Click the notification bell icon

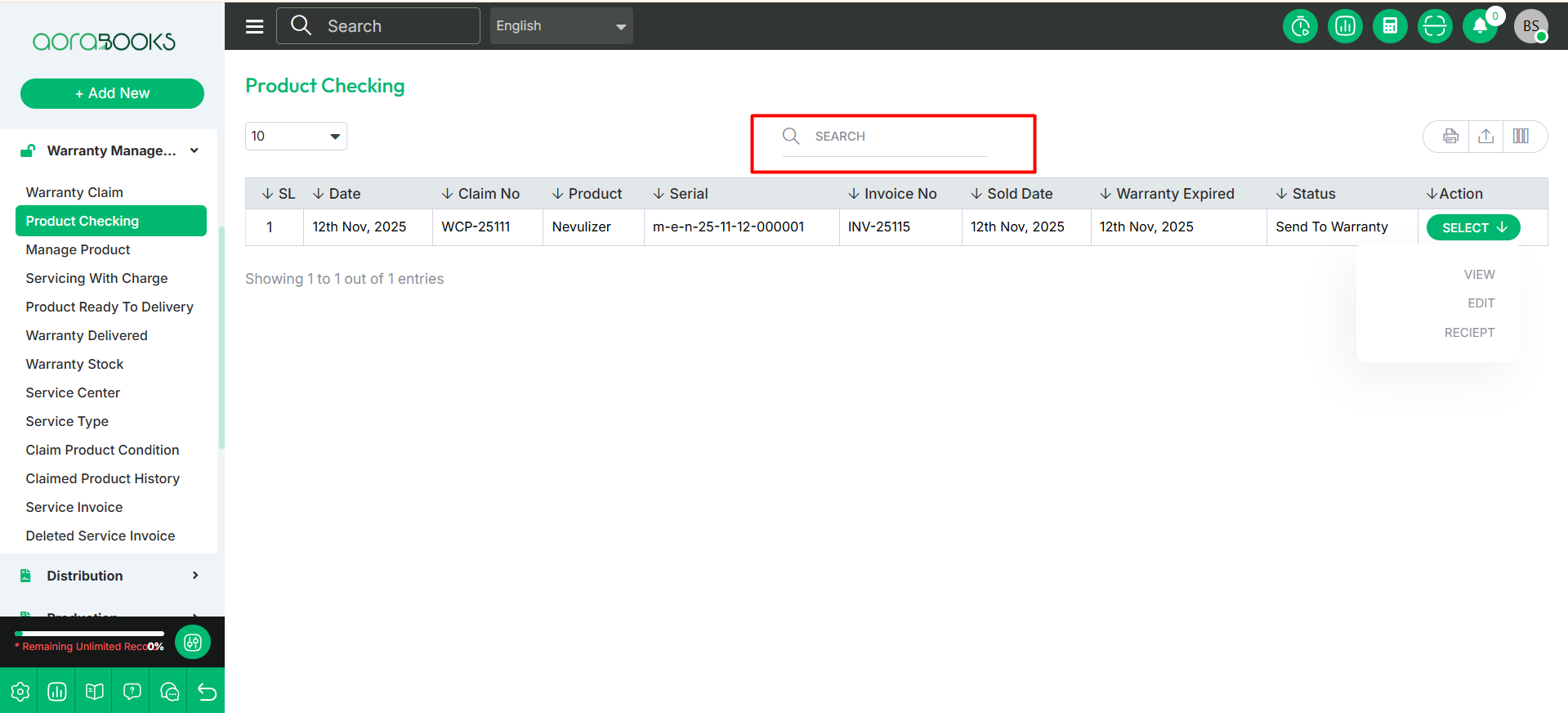1480,26
